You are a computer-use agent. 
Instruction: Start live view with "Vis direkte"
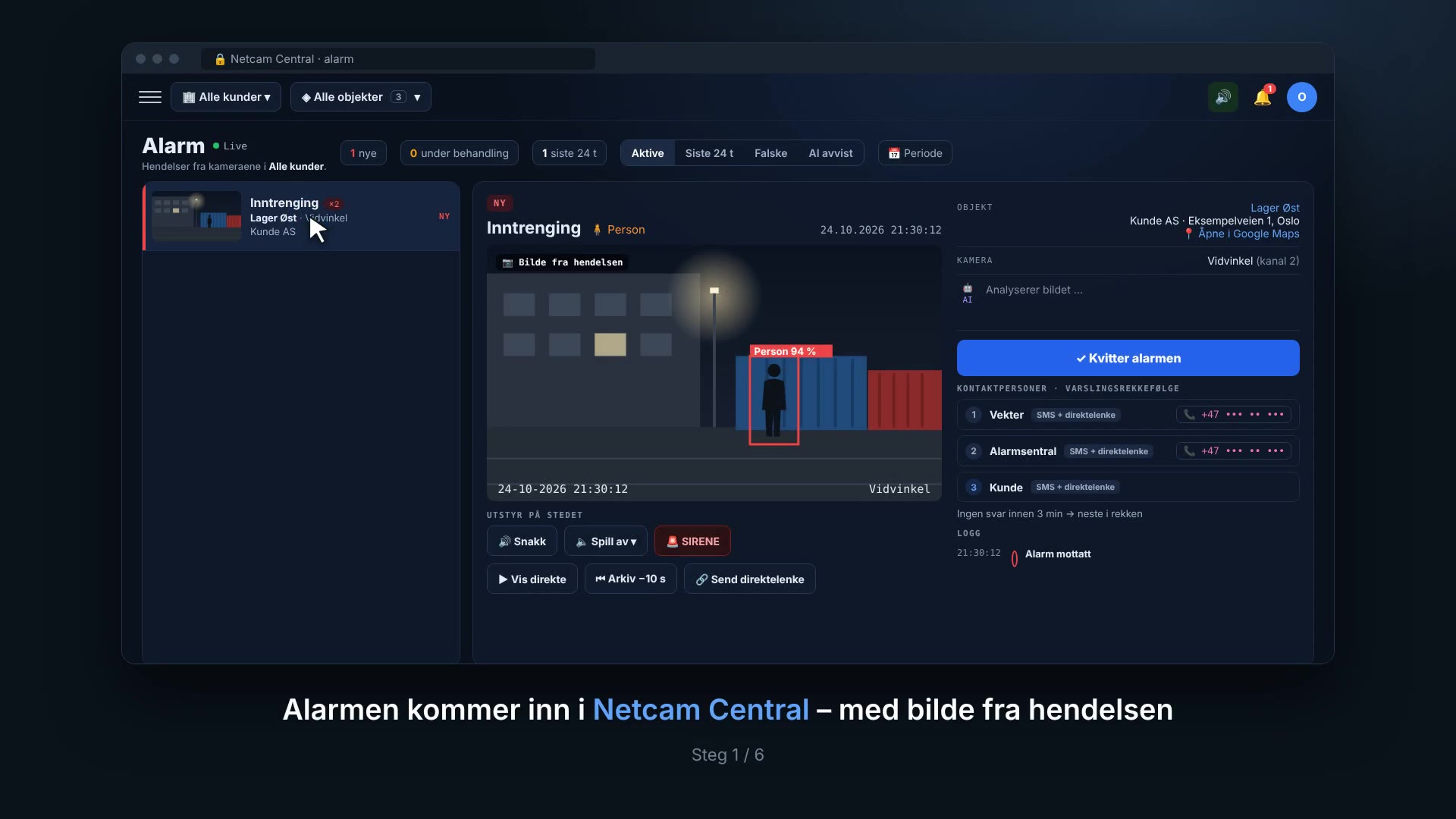532,579
